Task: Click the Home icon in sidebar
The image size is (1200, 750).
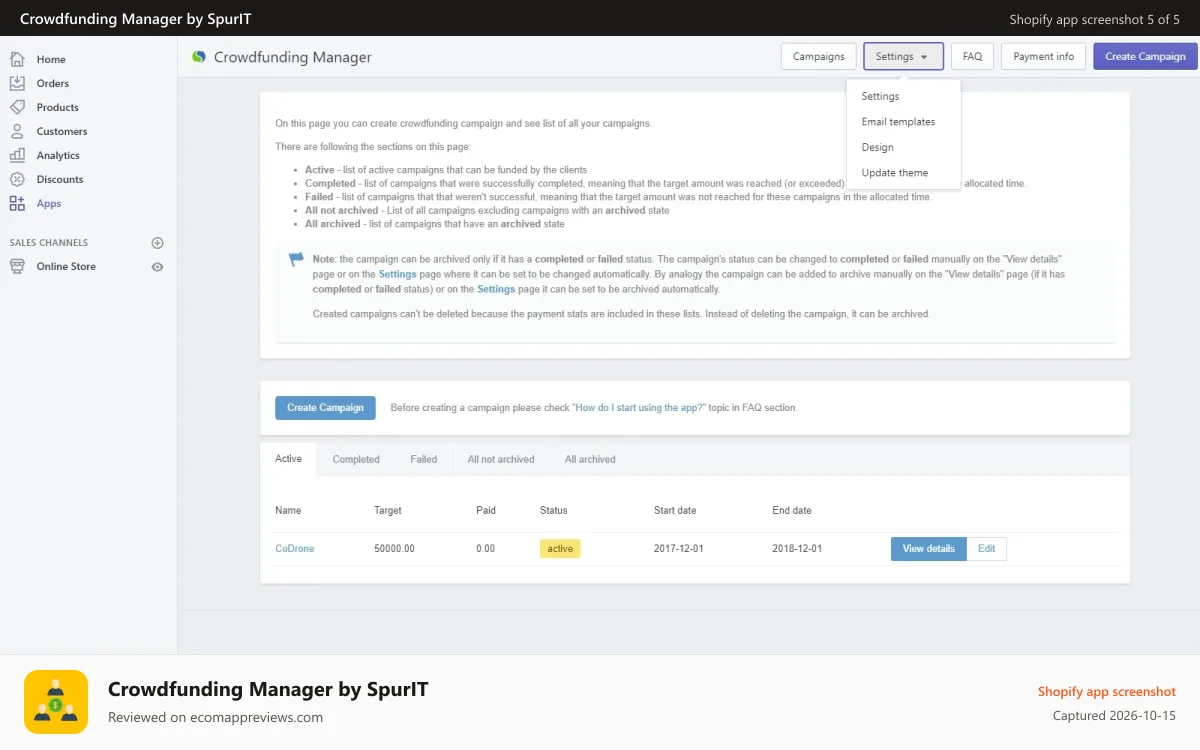Action: tap(17, 59)
